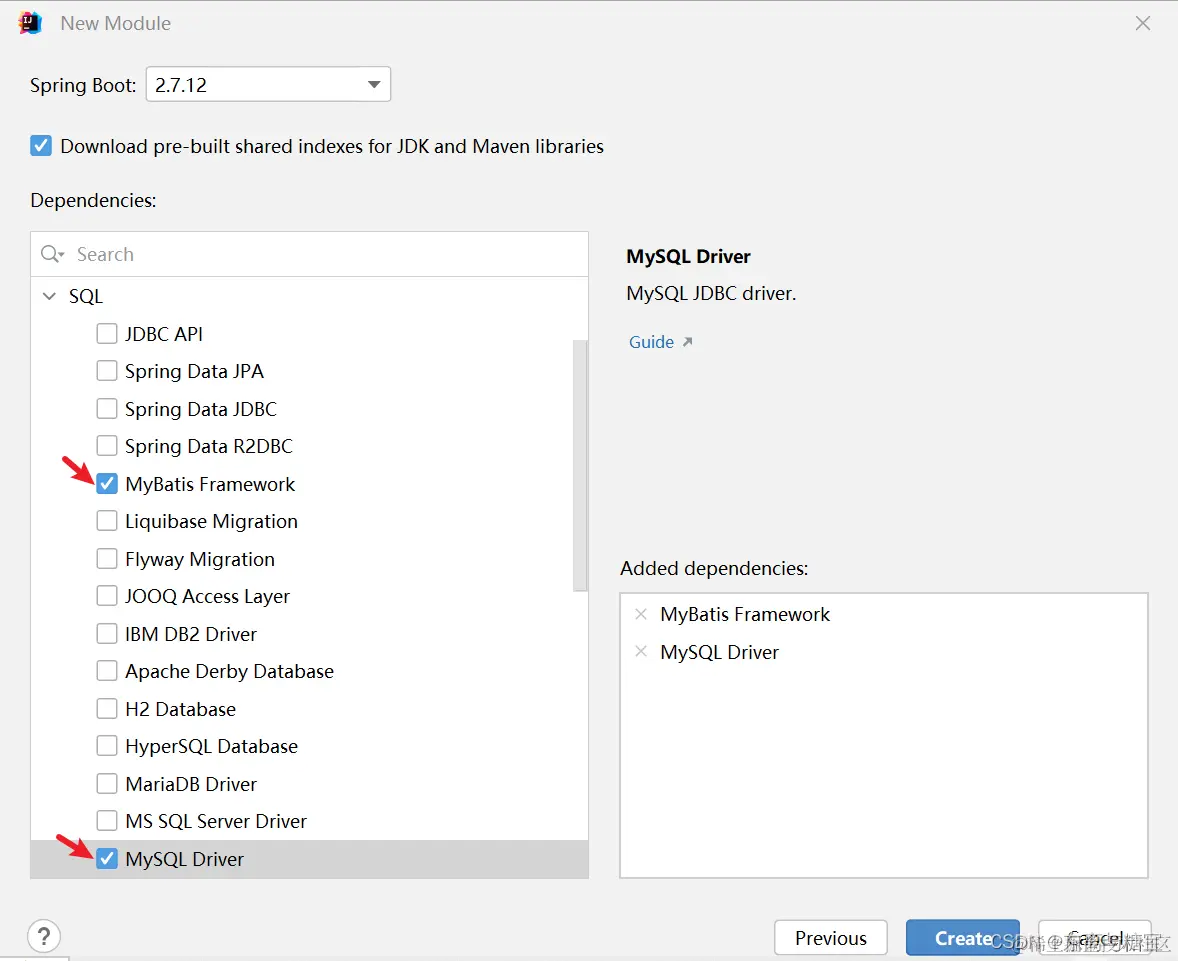Viewport: 1178px width, 961px height.
Task: Check the Liquibase Migration box
Action: point(107,521)
